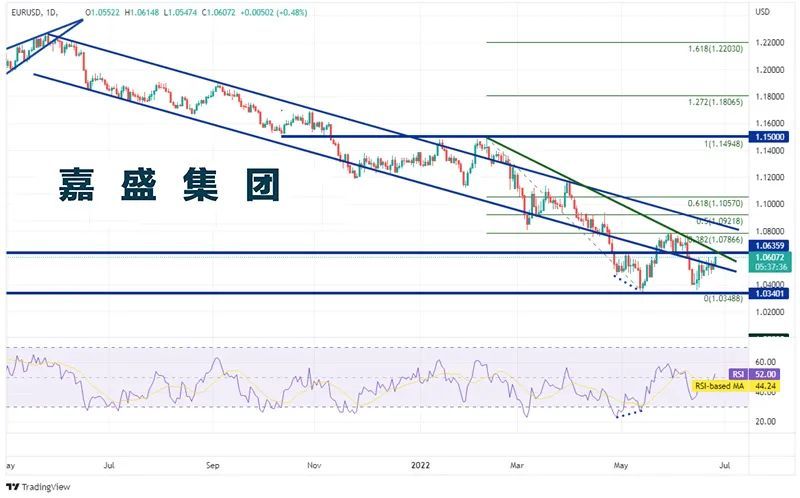Click the 1.10000 price axis label

coord(769,204)
